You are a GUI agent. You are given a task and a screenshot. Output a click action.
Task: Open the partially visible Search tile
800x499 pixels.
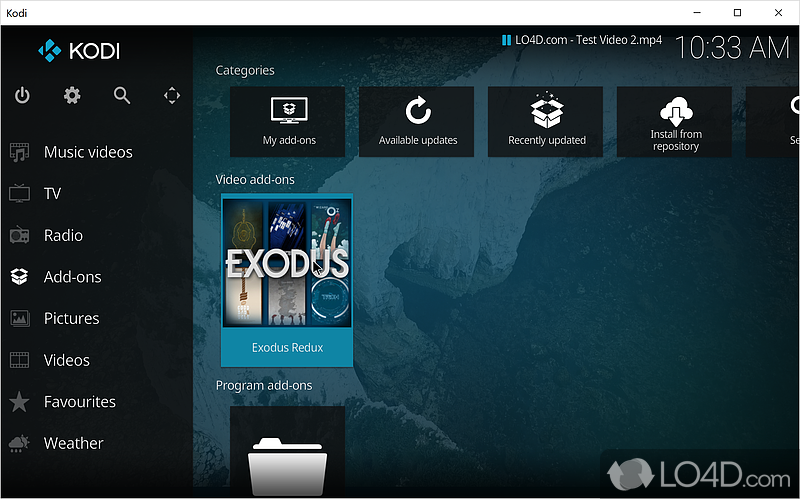773,121
